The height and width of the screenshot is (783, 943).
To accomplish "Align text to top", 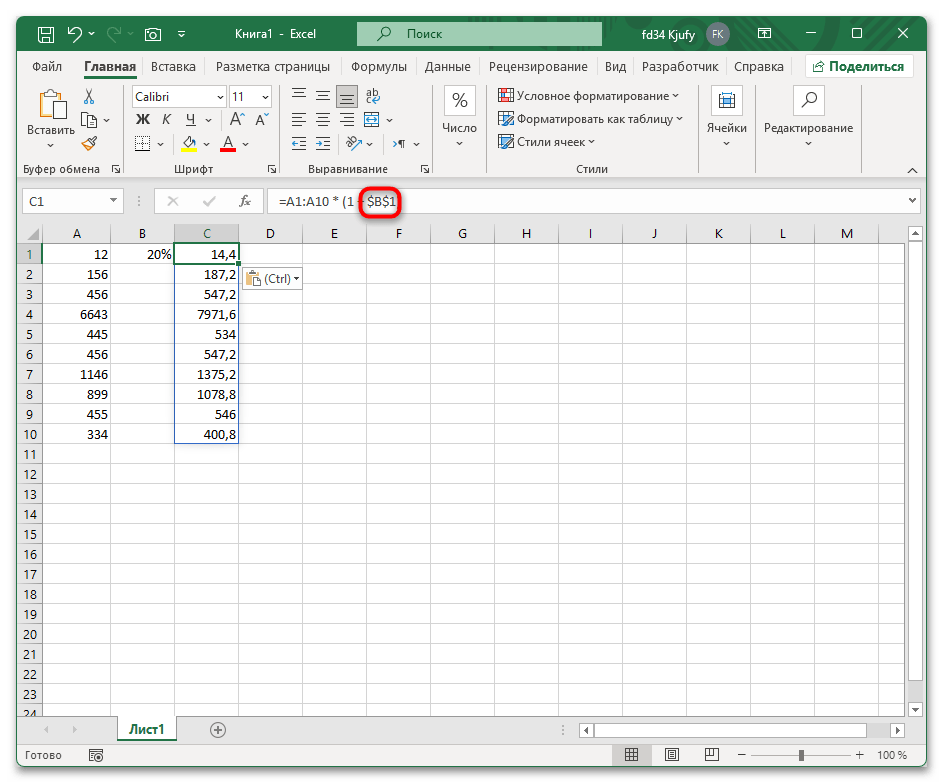I will pyautogui.click(x=299, y=95).
